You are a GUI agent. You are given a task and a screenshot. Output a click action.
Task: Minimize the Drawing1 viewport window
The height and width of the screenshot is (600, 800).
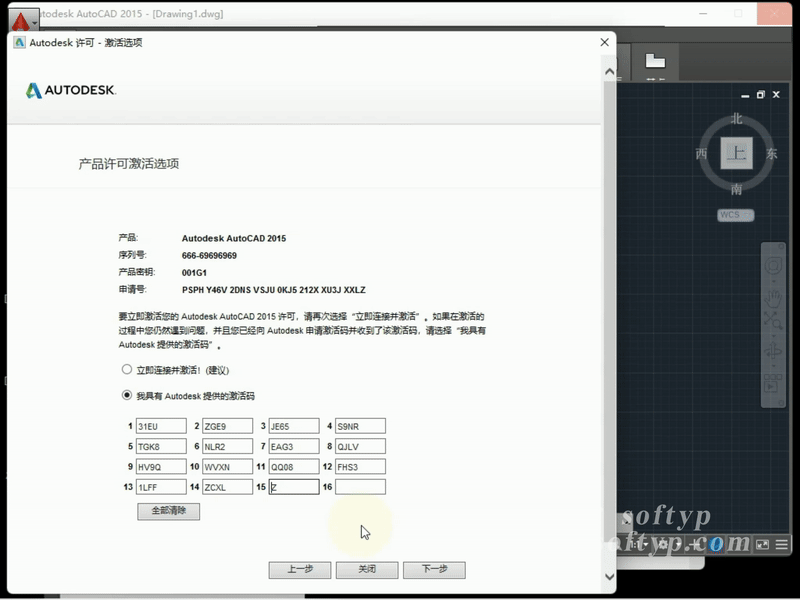pos(745,95)
